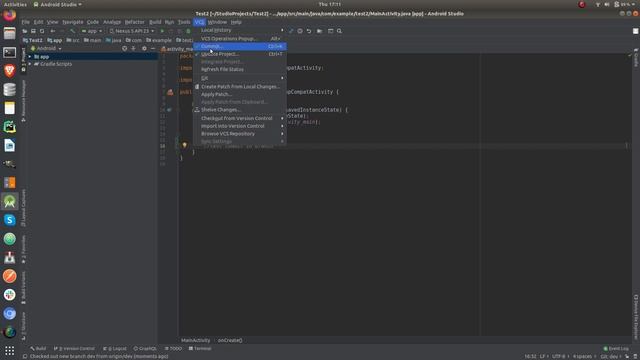Screen dimensions: 640x360
Task: Select Apply Patch entry
Action: coord(240,94)
